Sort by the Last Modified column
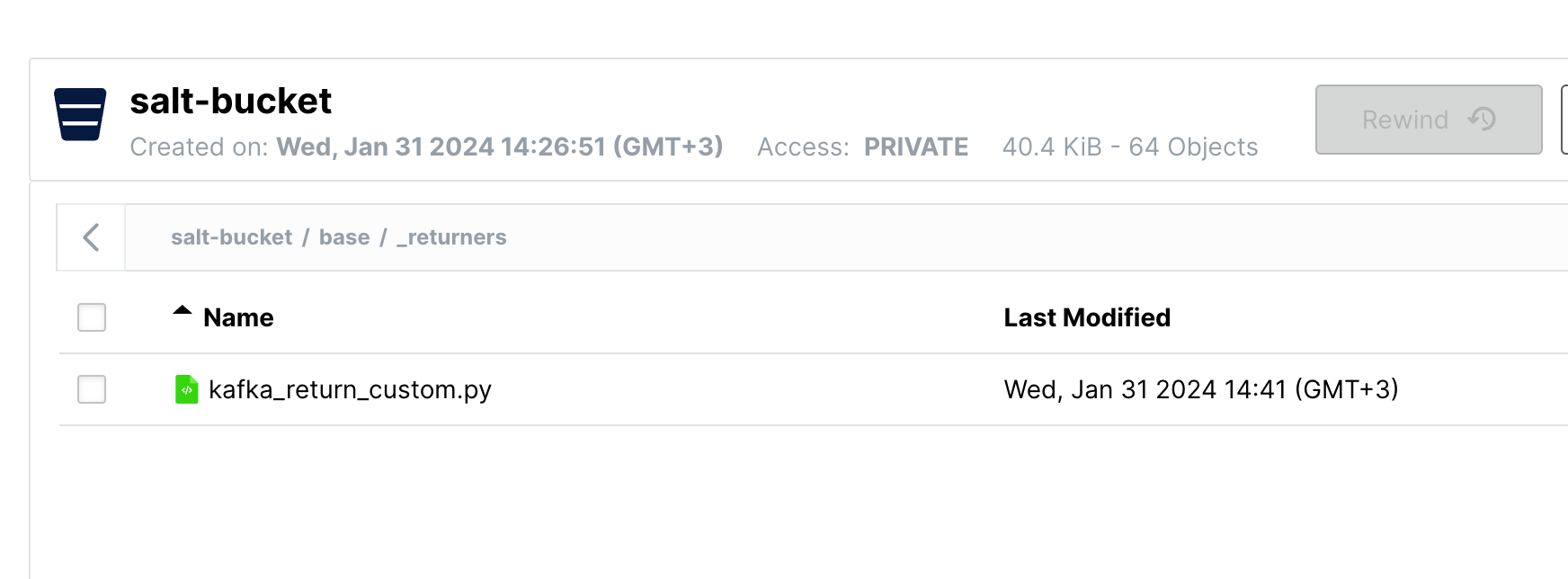The height and width of the screenshot is (579, 1568). point(1086,317)
